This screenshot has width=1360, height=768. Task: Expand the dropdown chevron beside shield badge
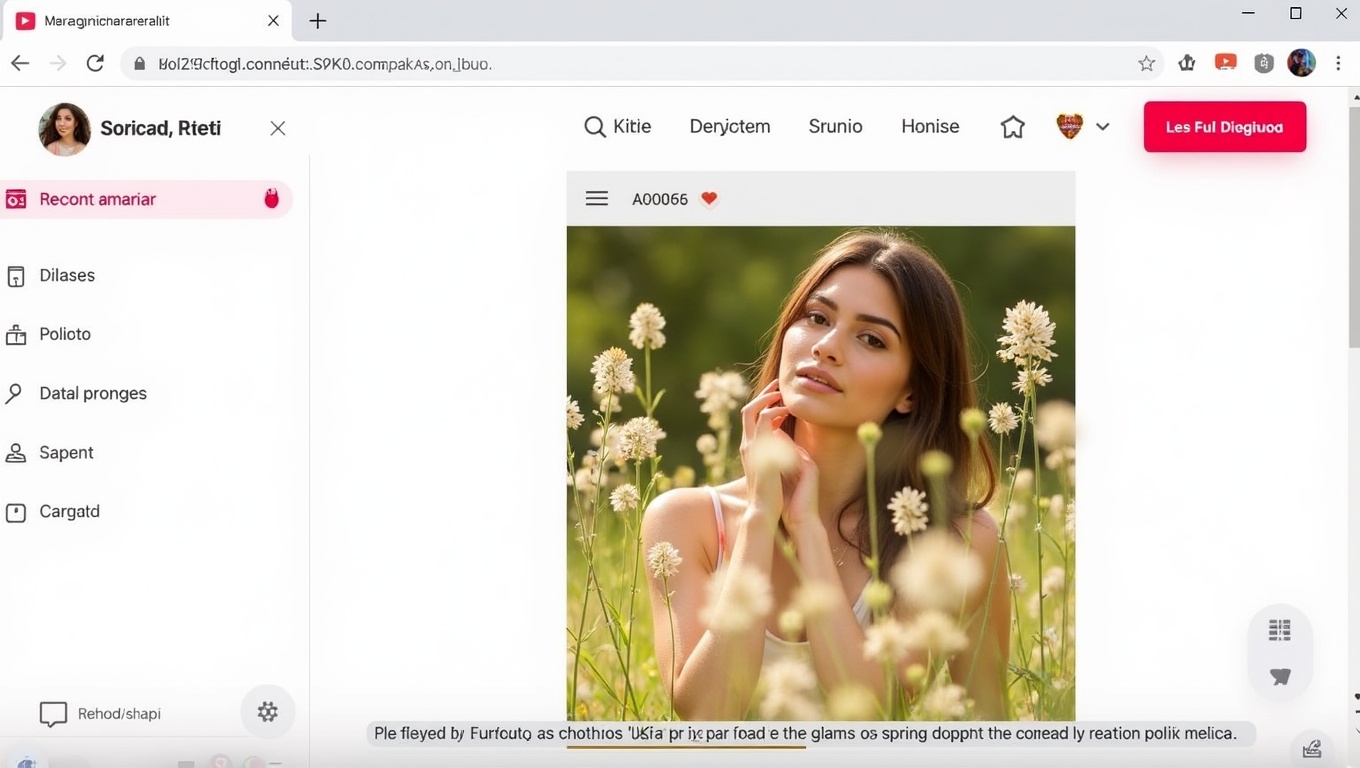(1103, 127)
